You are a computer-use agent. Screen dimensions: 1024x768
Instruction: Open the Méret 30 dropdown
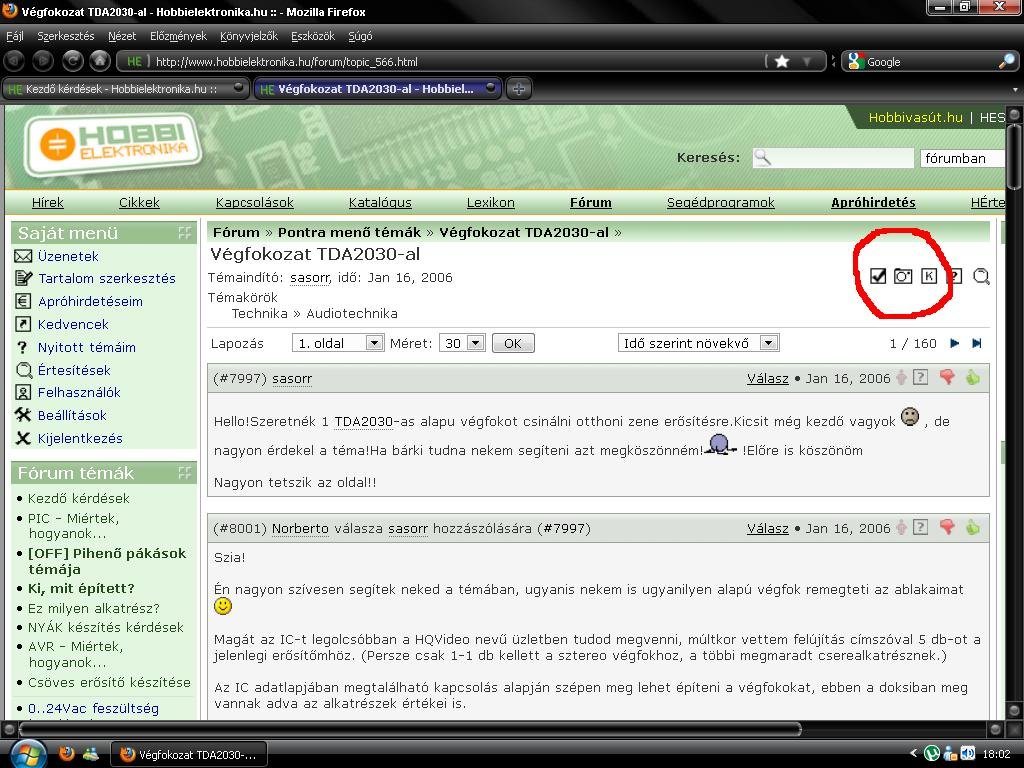coord(461,344)
